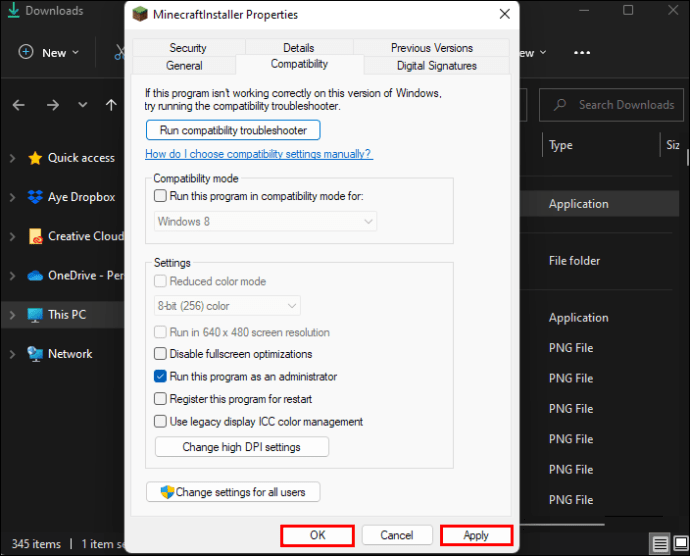This screenshot has width=690, height=556.
Task: Go back with the left arrow
Action: [19, 105]
